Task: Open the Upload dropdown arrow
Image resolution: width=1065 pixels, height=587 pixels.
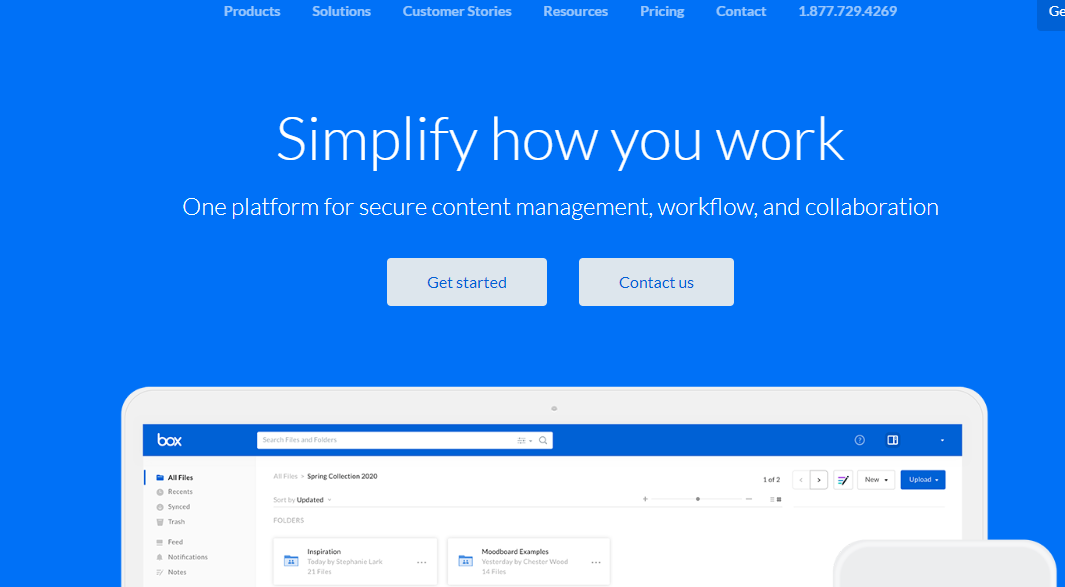Action: 937,479
